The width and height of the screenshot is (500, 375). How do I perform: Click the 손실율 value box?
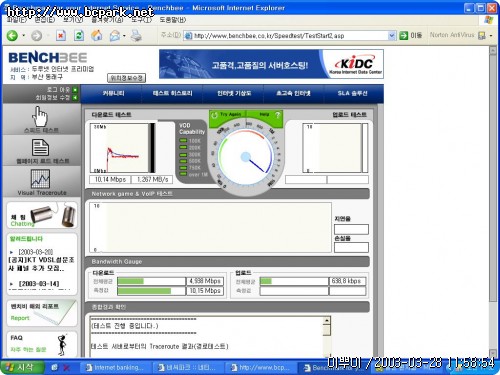click(x=351, y=247)
